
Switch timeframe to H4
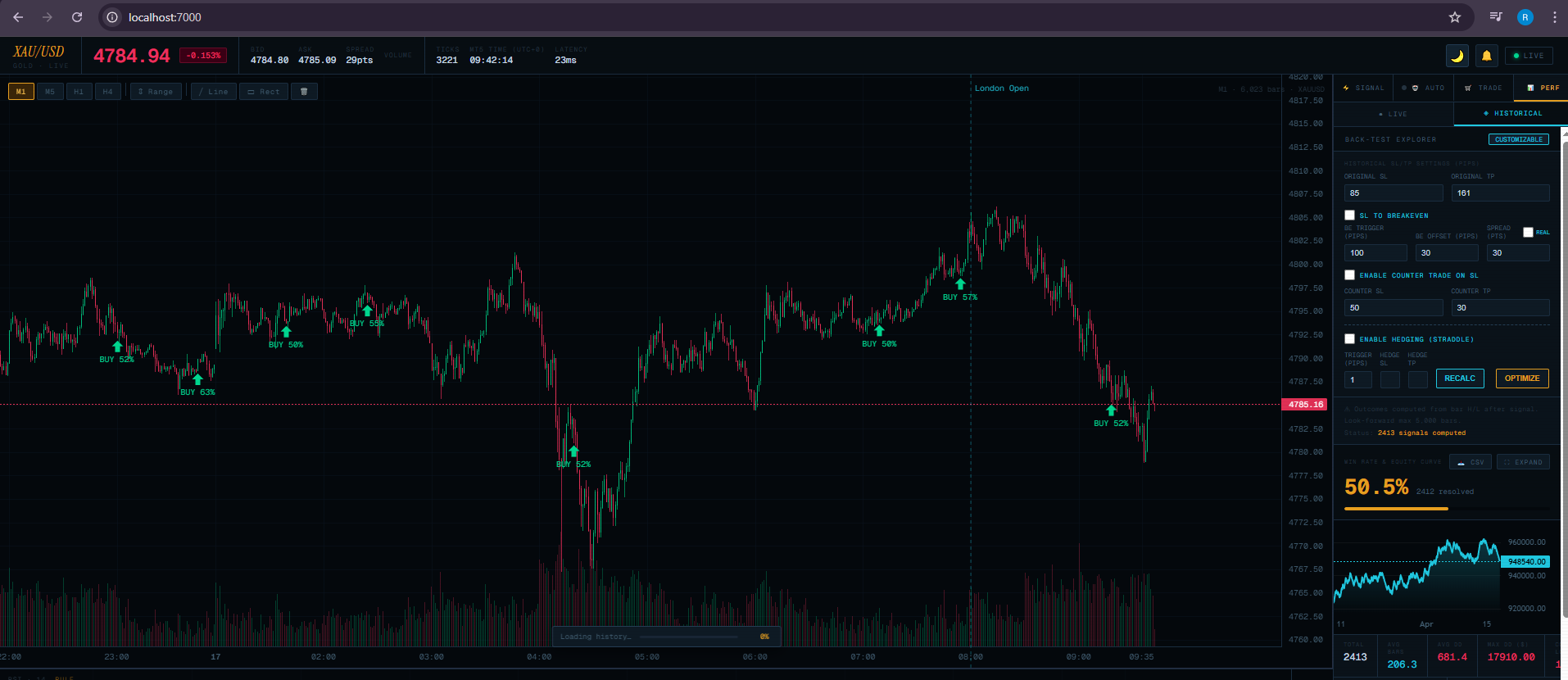coord(108,92)
